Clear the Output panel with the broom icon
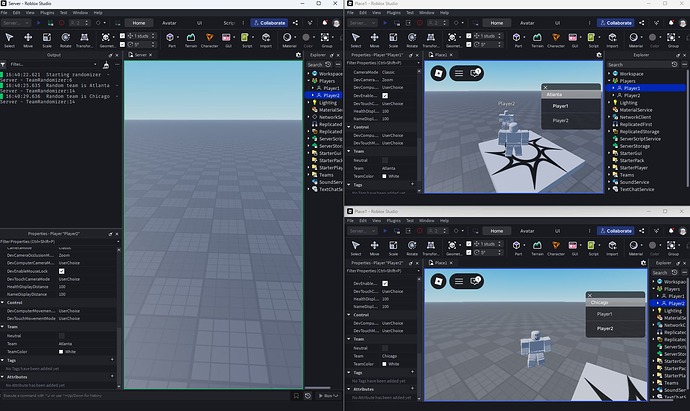Viewport: 690px width, 411px height. 106,65
